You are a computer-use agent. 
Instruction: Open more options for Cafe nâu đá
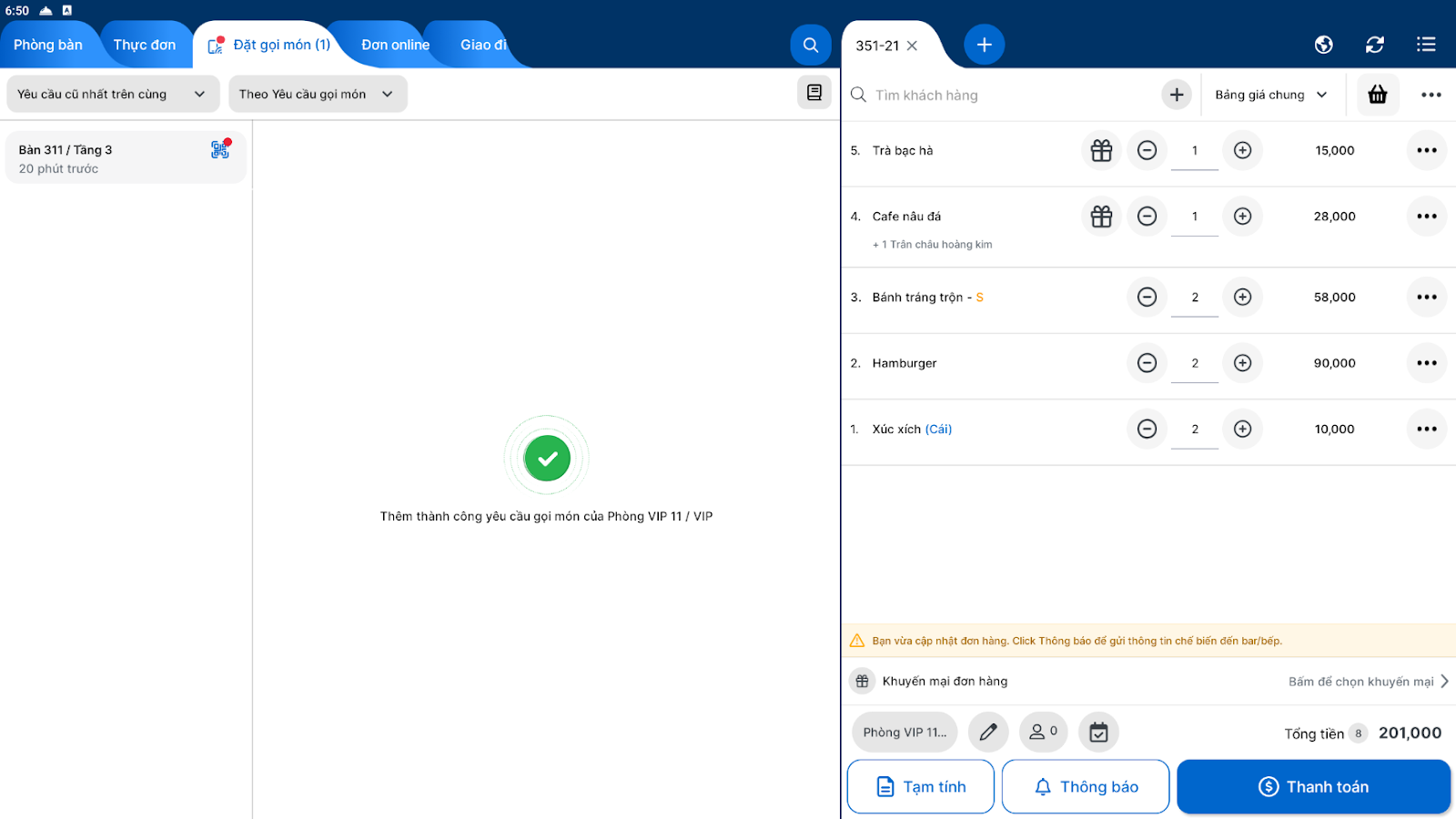coord(1426,217)
